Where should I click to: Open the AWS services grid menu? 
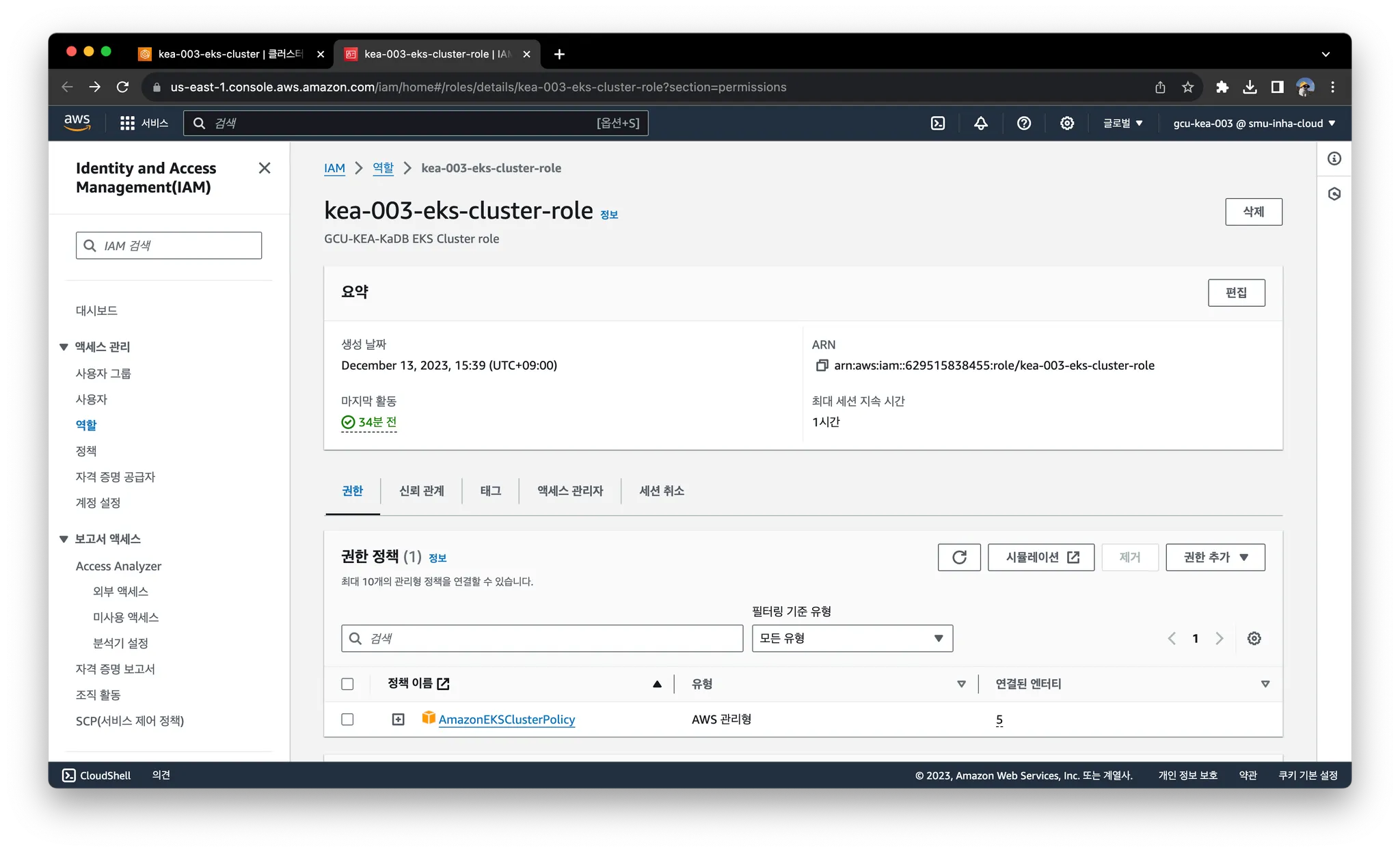click(127, 123)
